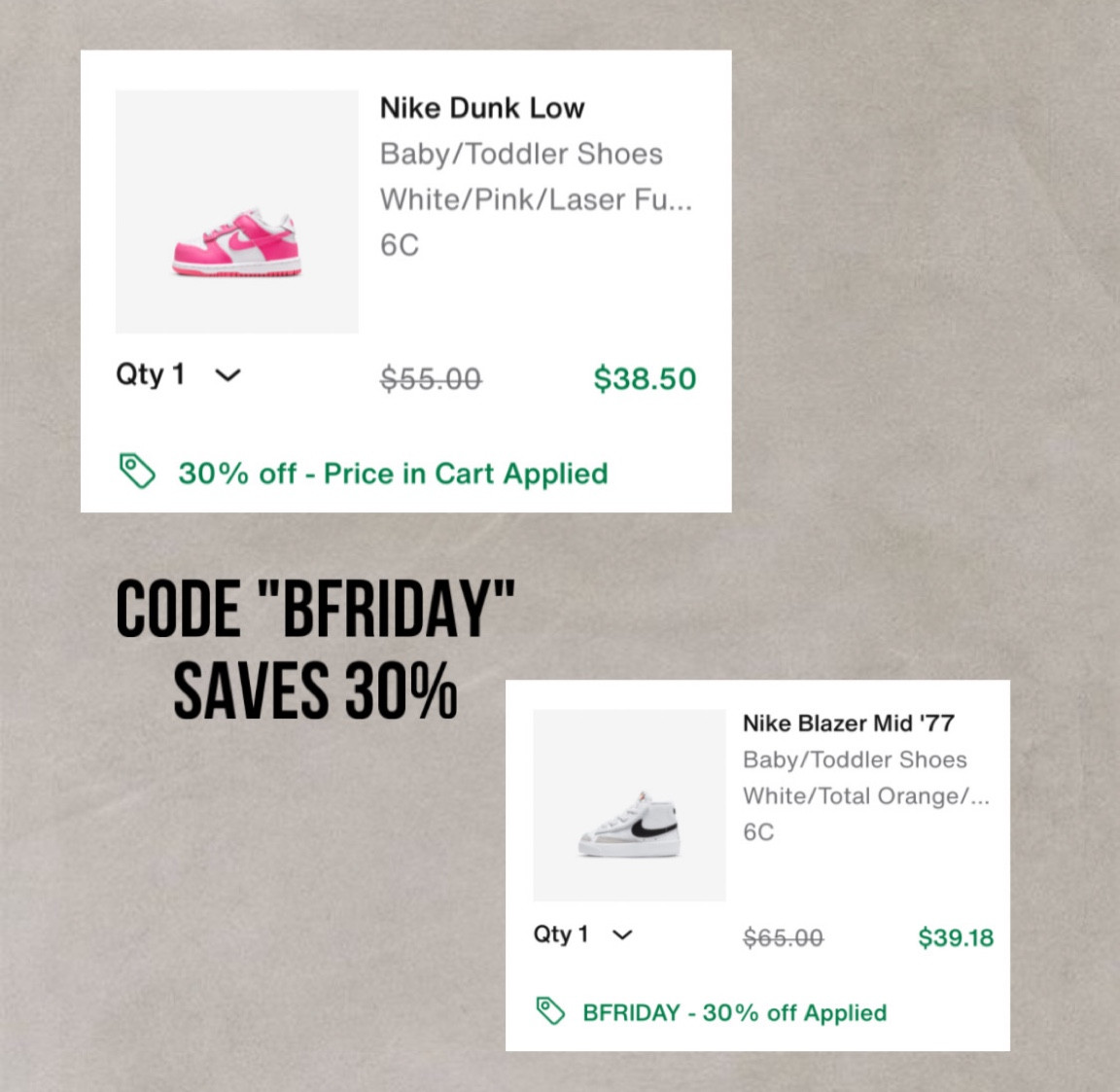Click the crossed-out $55.00 original price
Image resolution: width=1120 pixels, height=1092 pixels.
[431, 378]
